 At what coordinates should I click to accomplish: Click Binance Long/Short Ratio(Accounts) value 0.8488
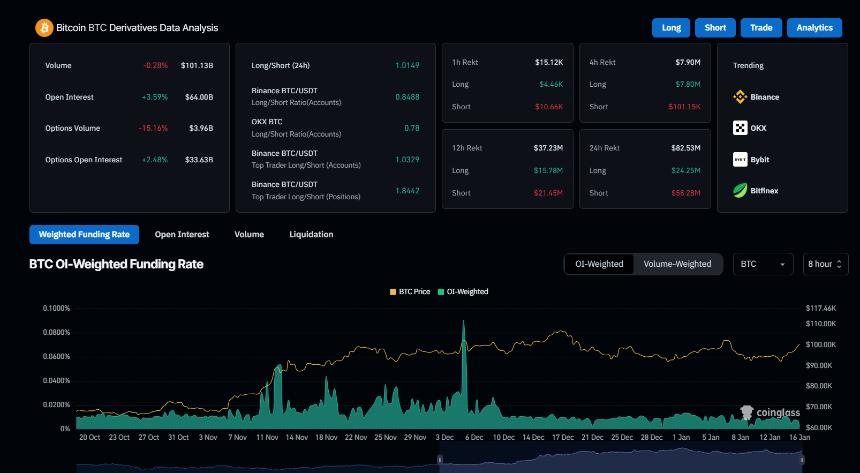[x=407, y=97]
